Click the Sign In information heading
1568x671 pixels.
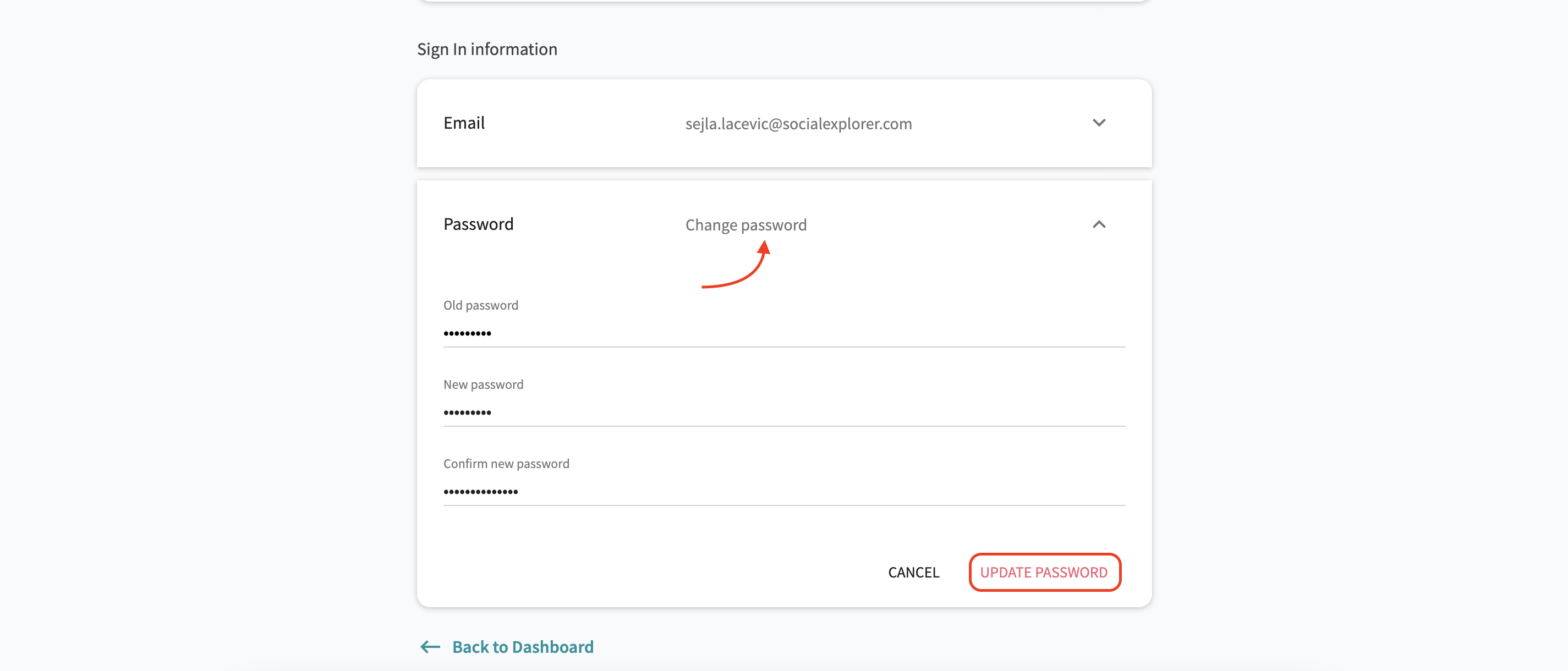pyautogui.click(x=486, y=50)
